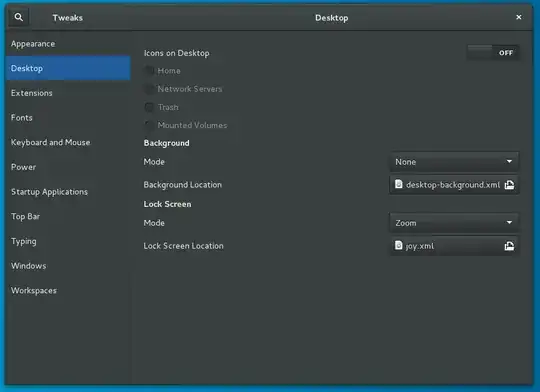Go to Extensions in the sidebar
This screenshot has height=392, width=540.
tap(68, 93)
